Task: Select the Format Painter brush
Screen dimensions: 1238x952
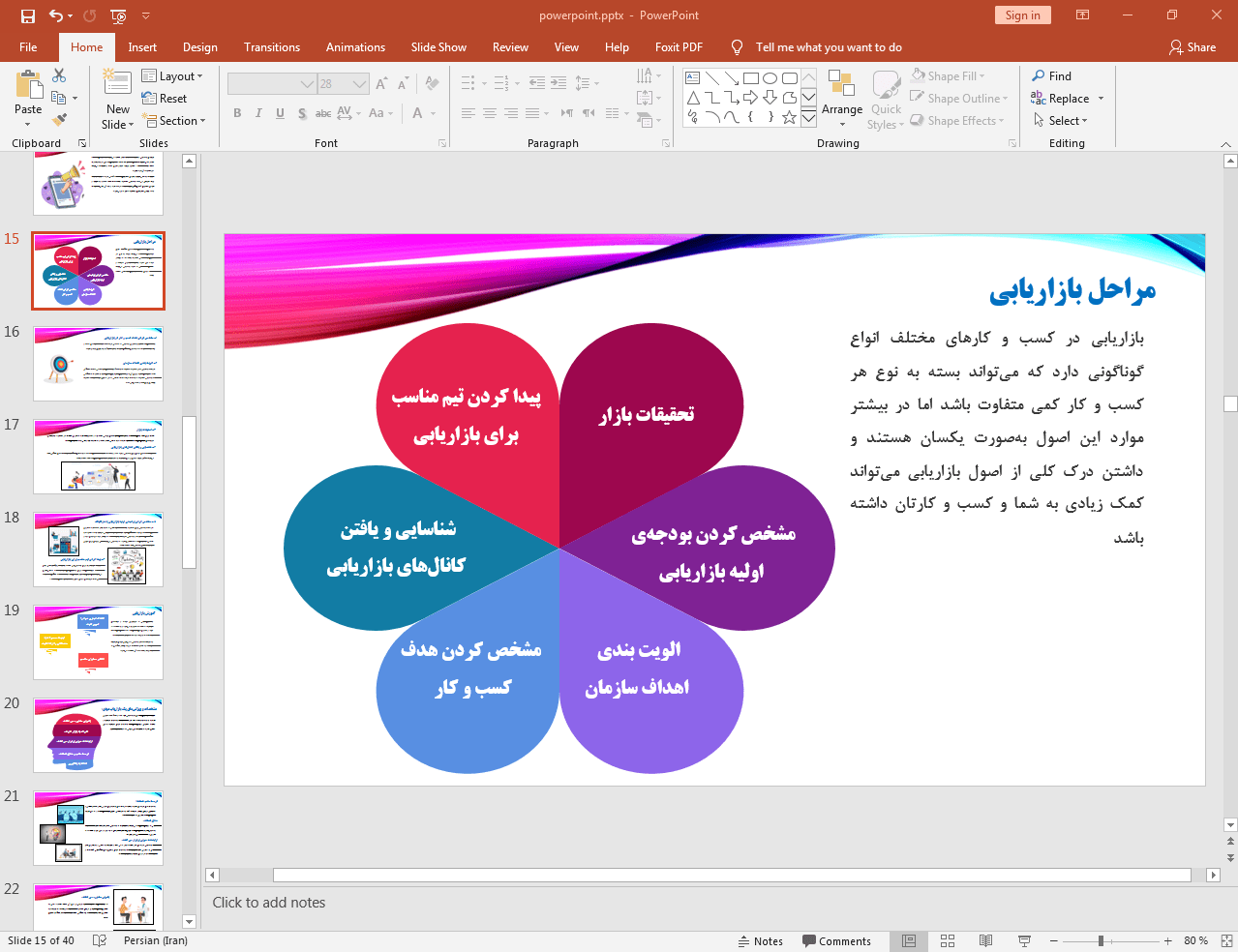Action: click(59, 120)
